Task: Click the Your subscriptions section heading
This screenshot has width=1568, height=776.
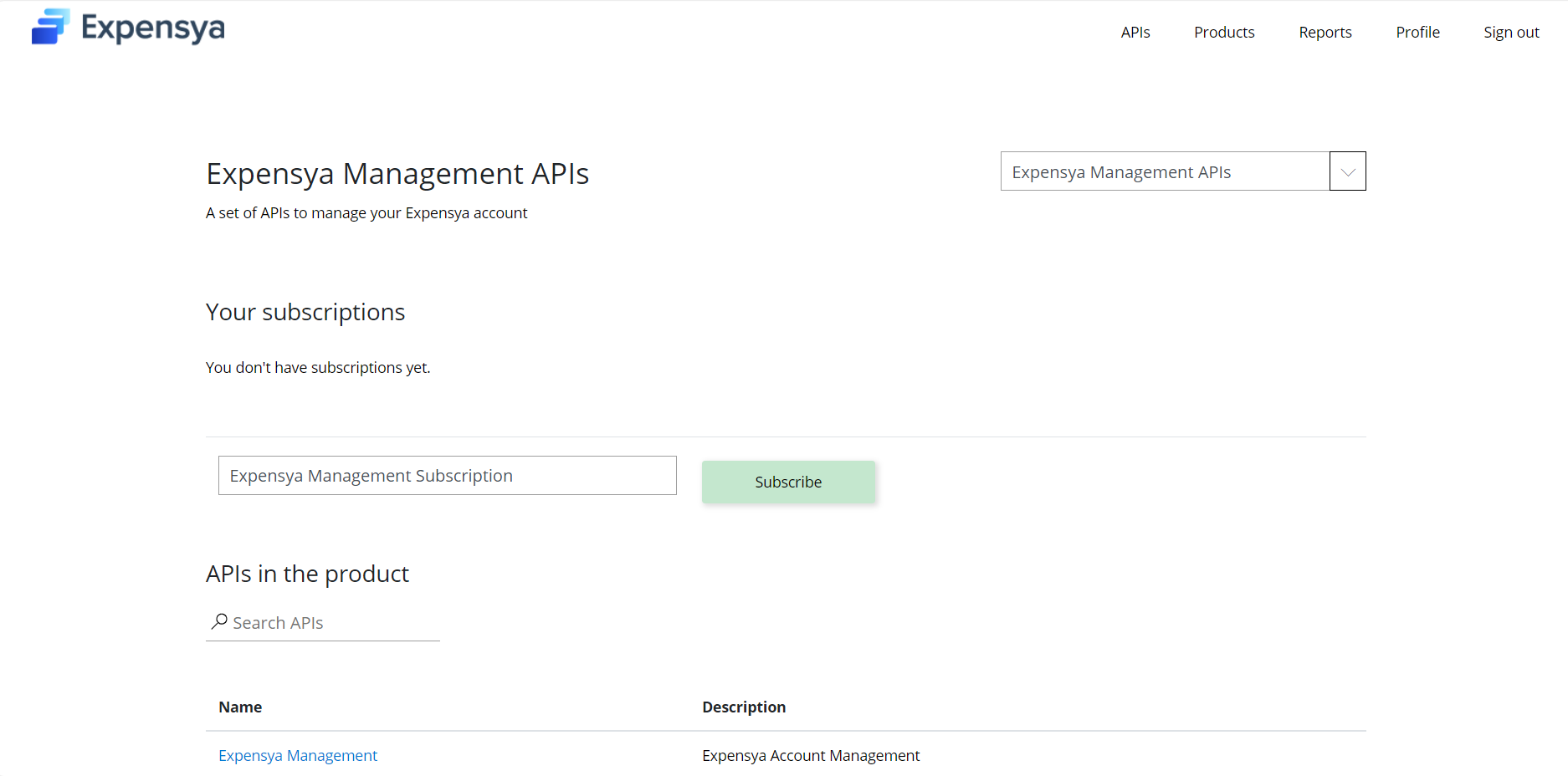Action: pyautogui.click(x=305, y=312)
